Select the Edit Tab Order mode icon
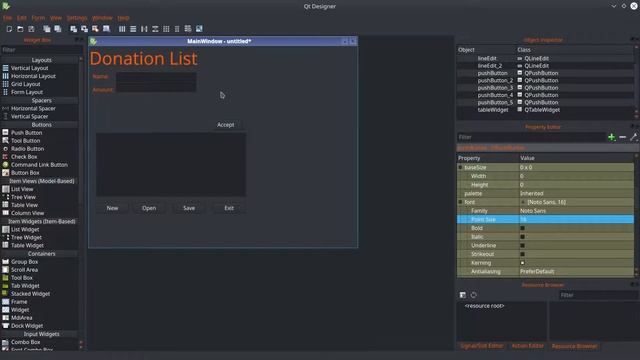Image resolution: width=640 pixels, height=360 pixels. tap(106, 29)
